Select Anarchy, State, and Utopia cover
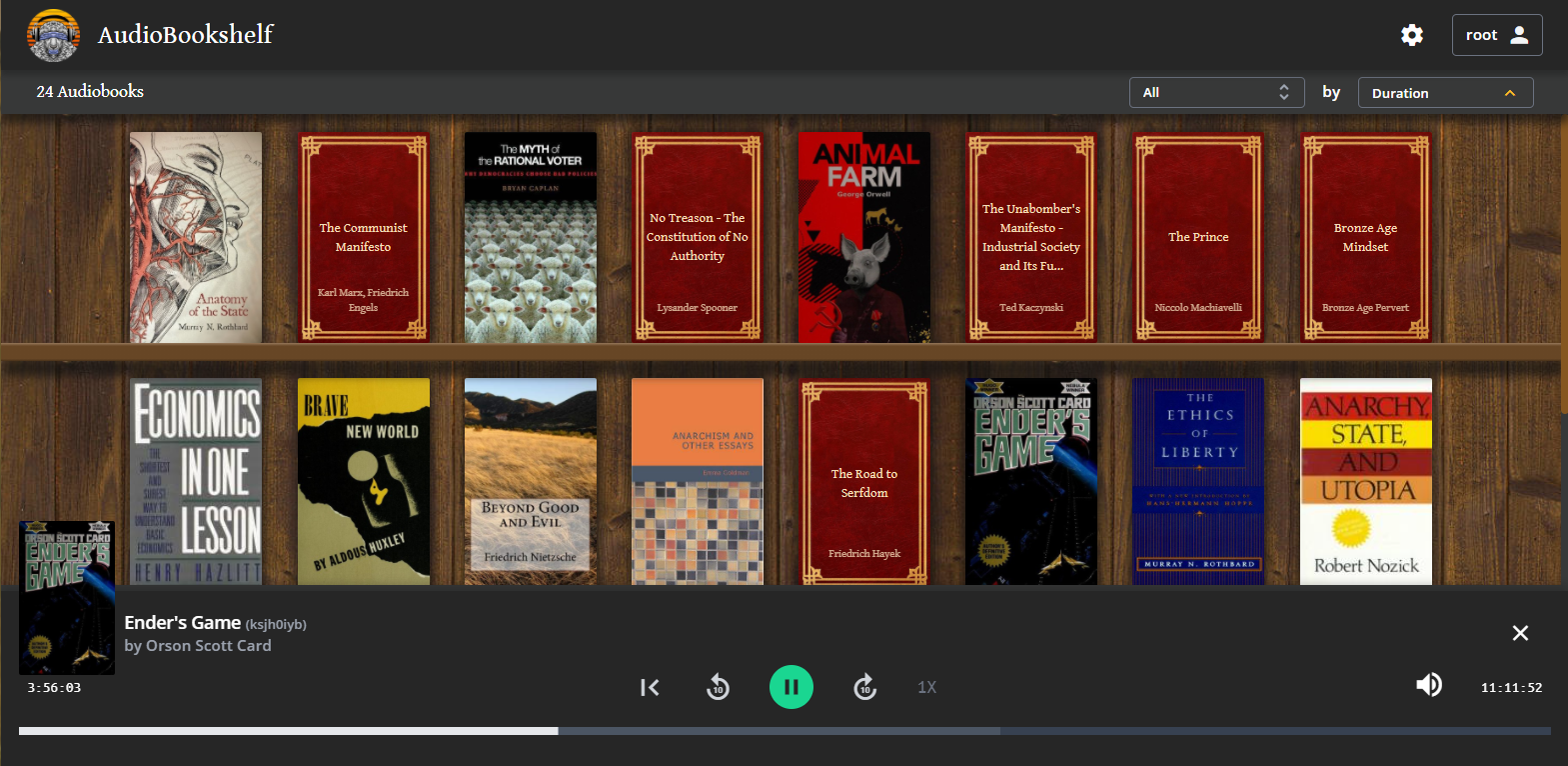This screenshot has height=766, width=1568. (x=1365, y=481)
